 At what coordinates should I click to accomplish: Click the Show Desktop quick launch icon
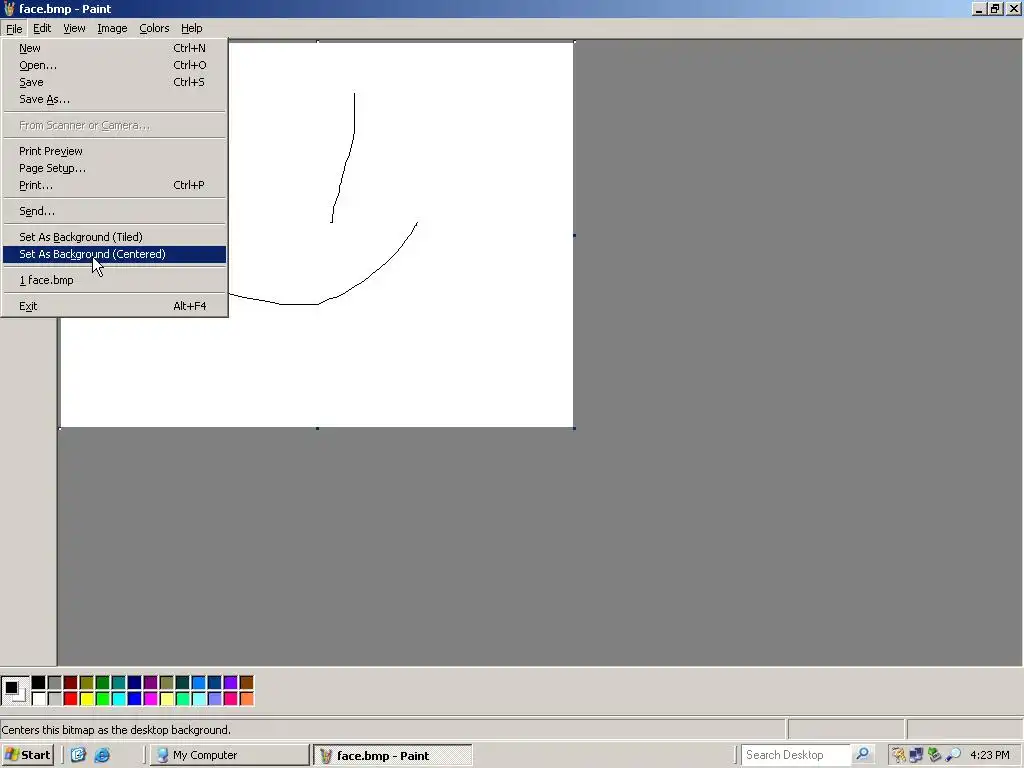78,755
